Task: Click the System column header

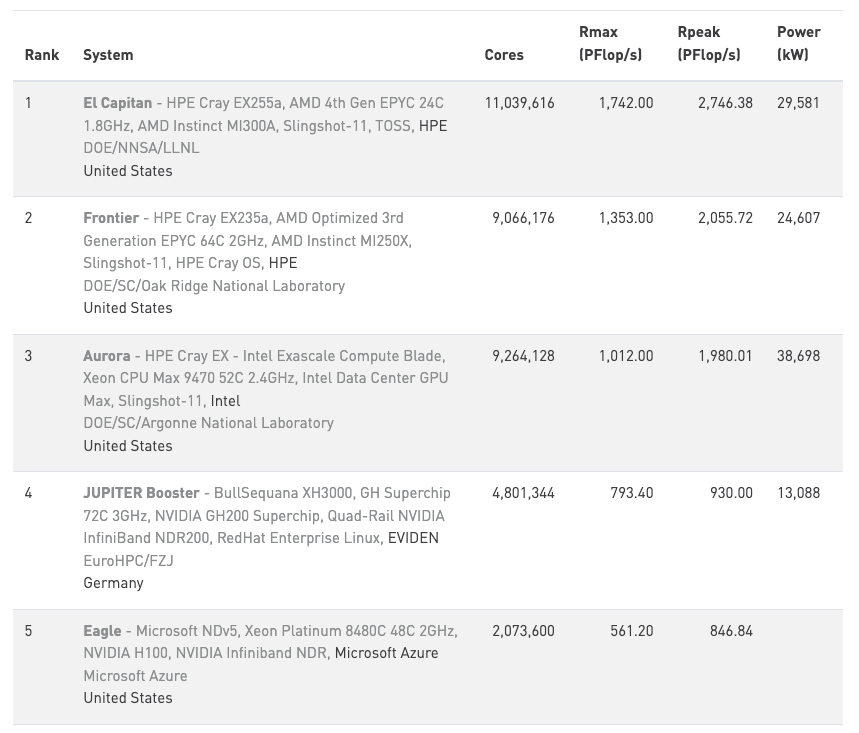Action: click(108, 55)
